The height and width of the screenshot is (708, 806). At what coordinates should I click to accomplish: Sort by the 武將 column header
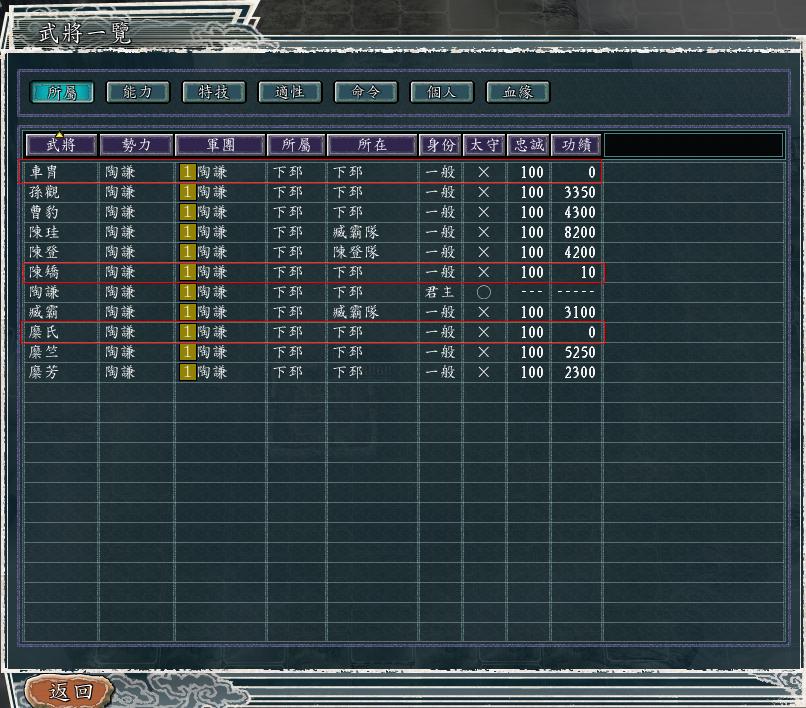pos(61,145)
